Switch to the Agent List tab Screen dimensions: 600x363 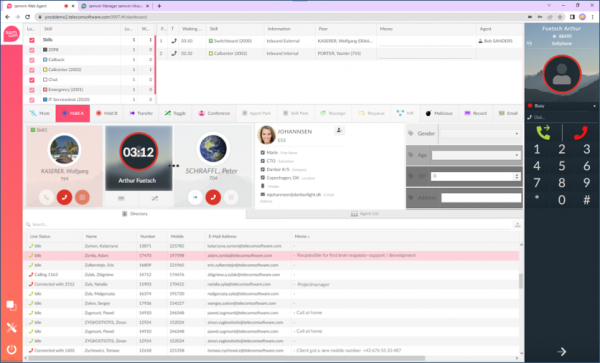pyautogui.click(x=365, y=214)
